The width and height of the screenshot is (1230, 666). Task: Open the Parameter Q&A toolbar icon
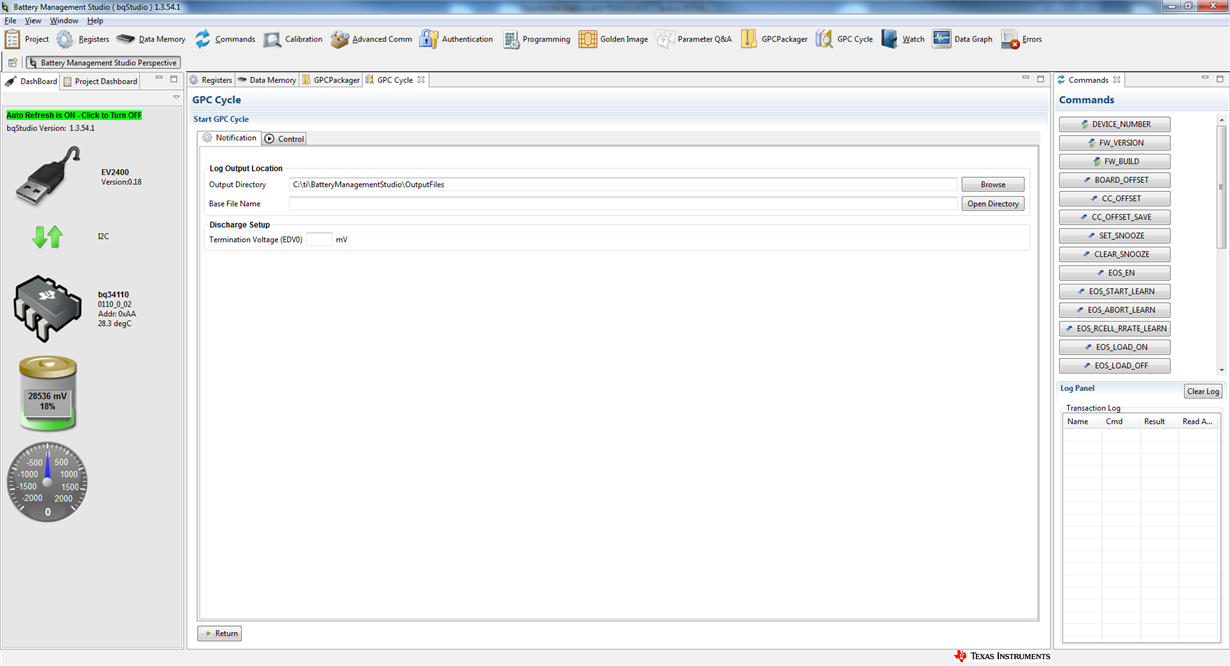click(665, 39)
